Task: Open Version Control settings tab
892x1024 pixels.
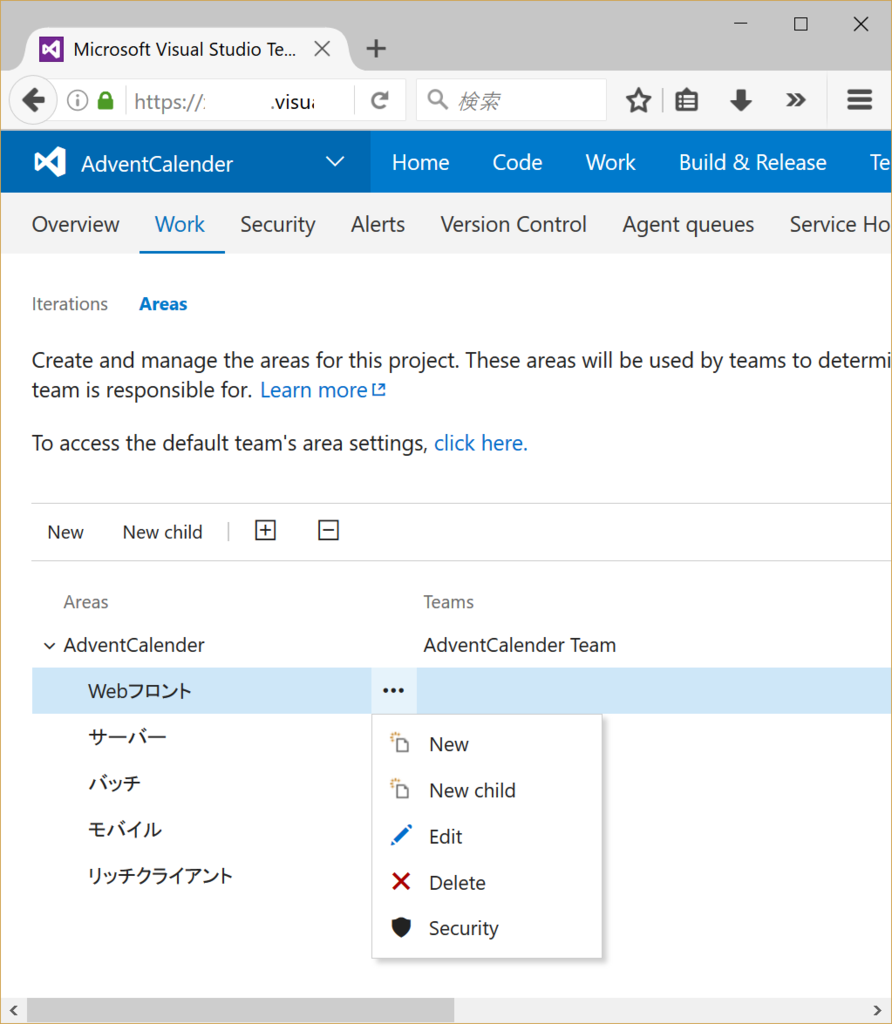Action: (x=513, y=225)
